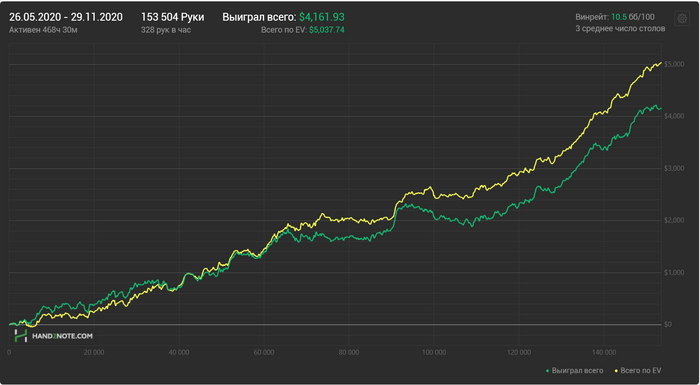Click the $2,000 y-axis label

(674, 220)
